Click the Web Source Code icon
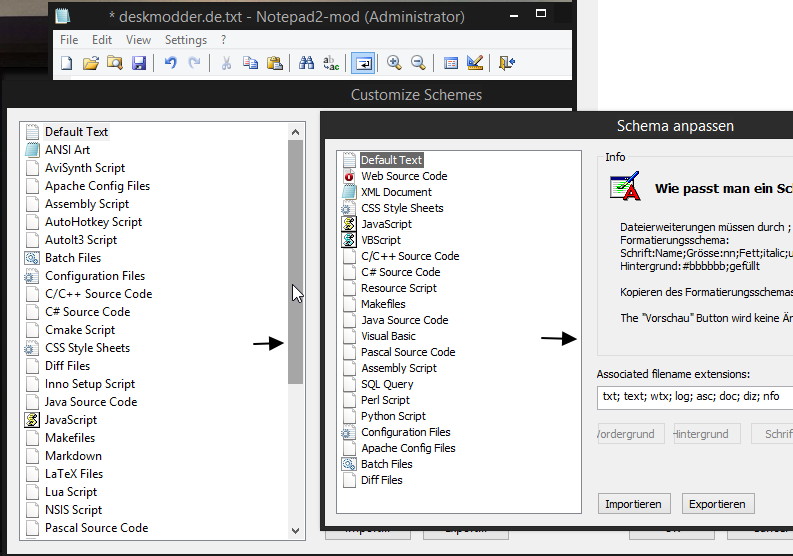 coord(349,176)
